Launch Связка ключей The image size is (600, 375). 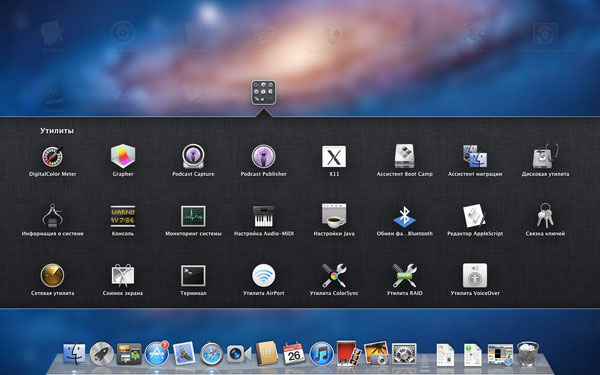[x=545, y=215]
